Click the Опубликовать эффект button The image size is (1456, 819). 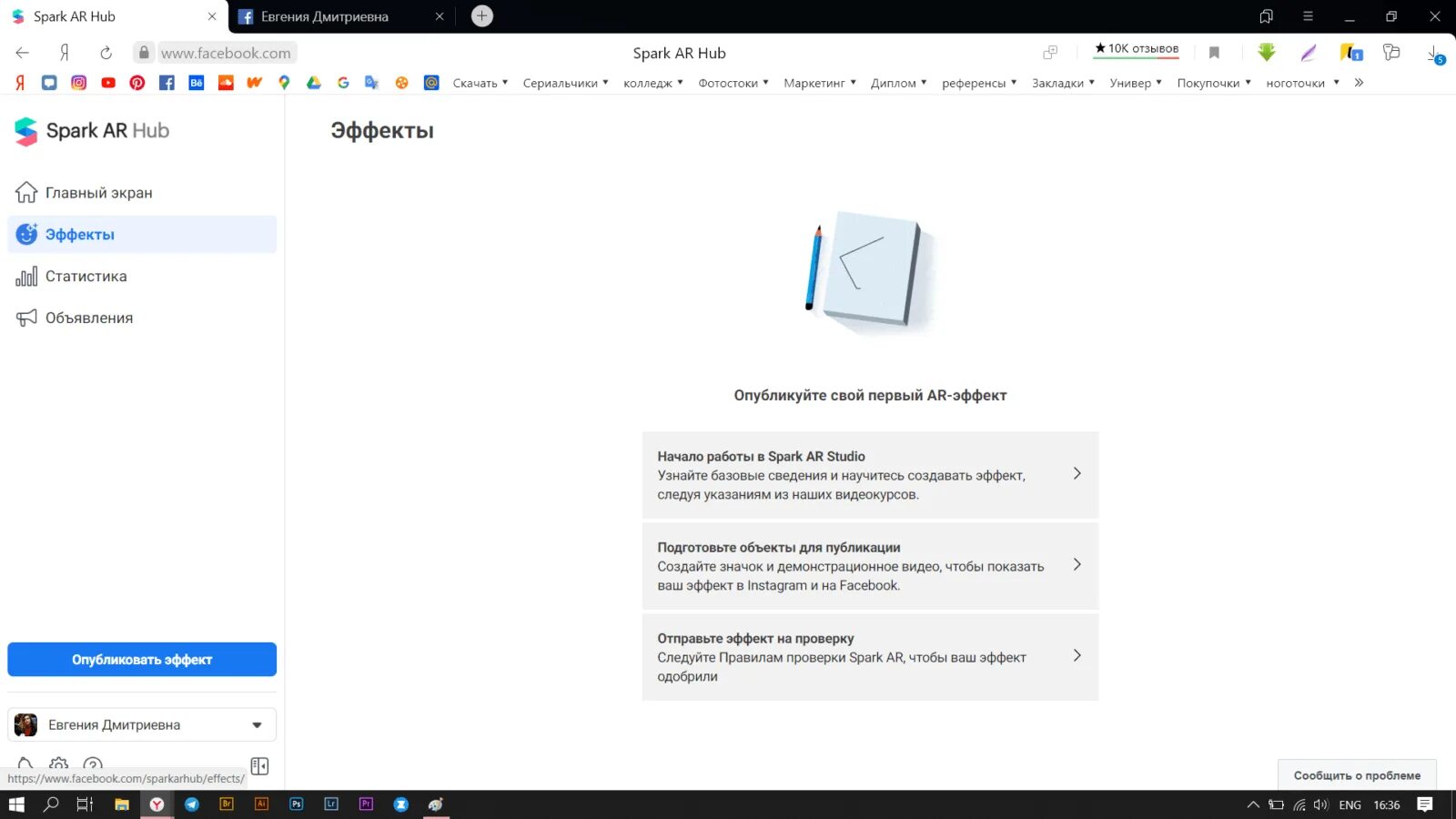[x=142, y=660]
